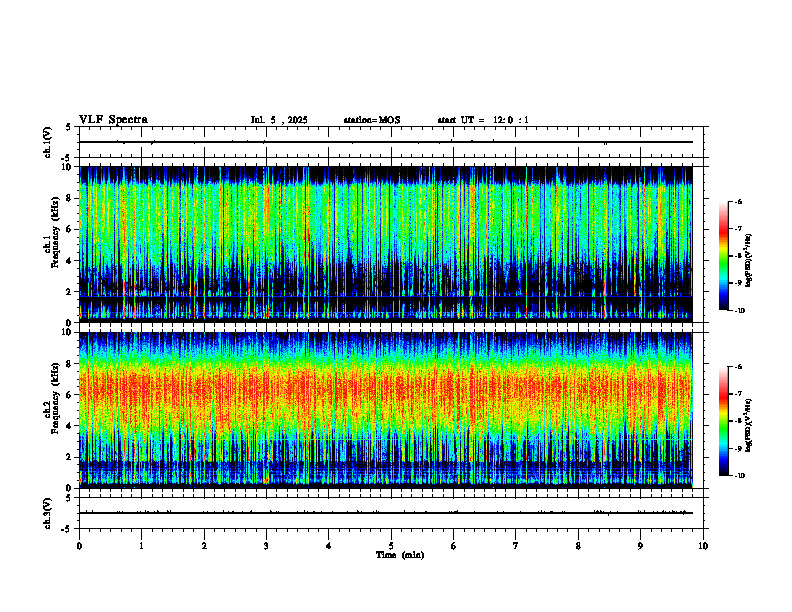Click the ch.2 spectrogram "4" kHz tick label
Screen dimensions: 792x612
tap(70, 426)
